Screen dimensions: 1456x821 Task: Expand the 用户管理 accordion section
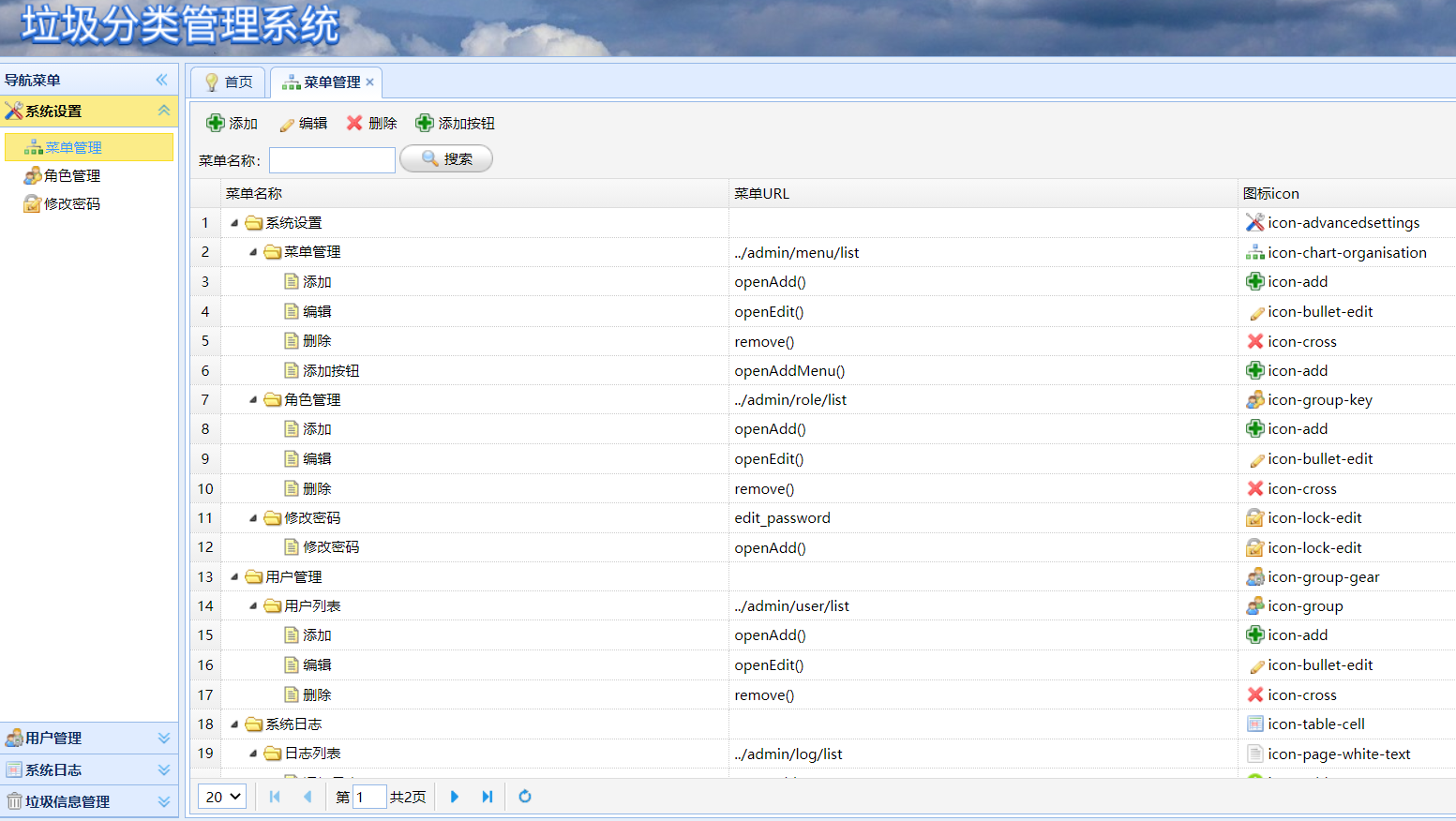(163, 739)
